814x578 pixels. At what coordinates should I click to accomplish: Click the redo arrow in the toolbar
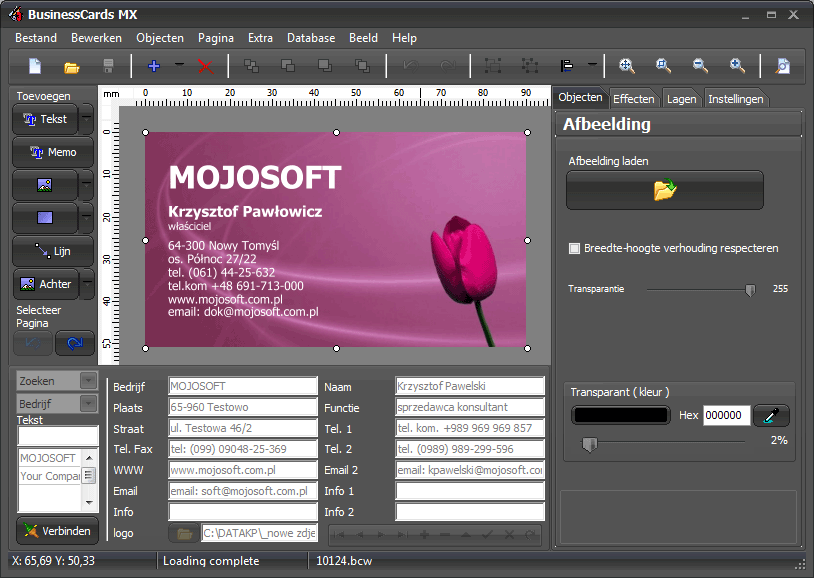tap(447, 66)
